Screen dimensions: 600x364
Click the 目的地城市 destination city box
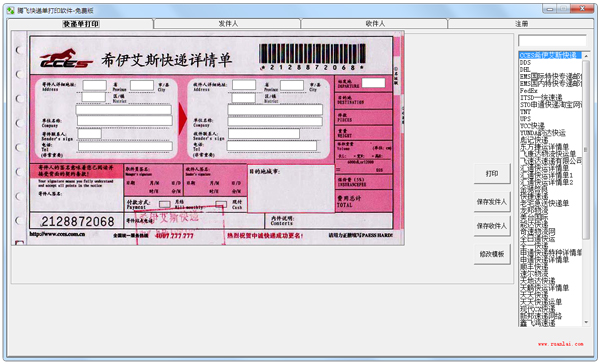[x=291, y=189]
